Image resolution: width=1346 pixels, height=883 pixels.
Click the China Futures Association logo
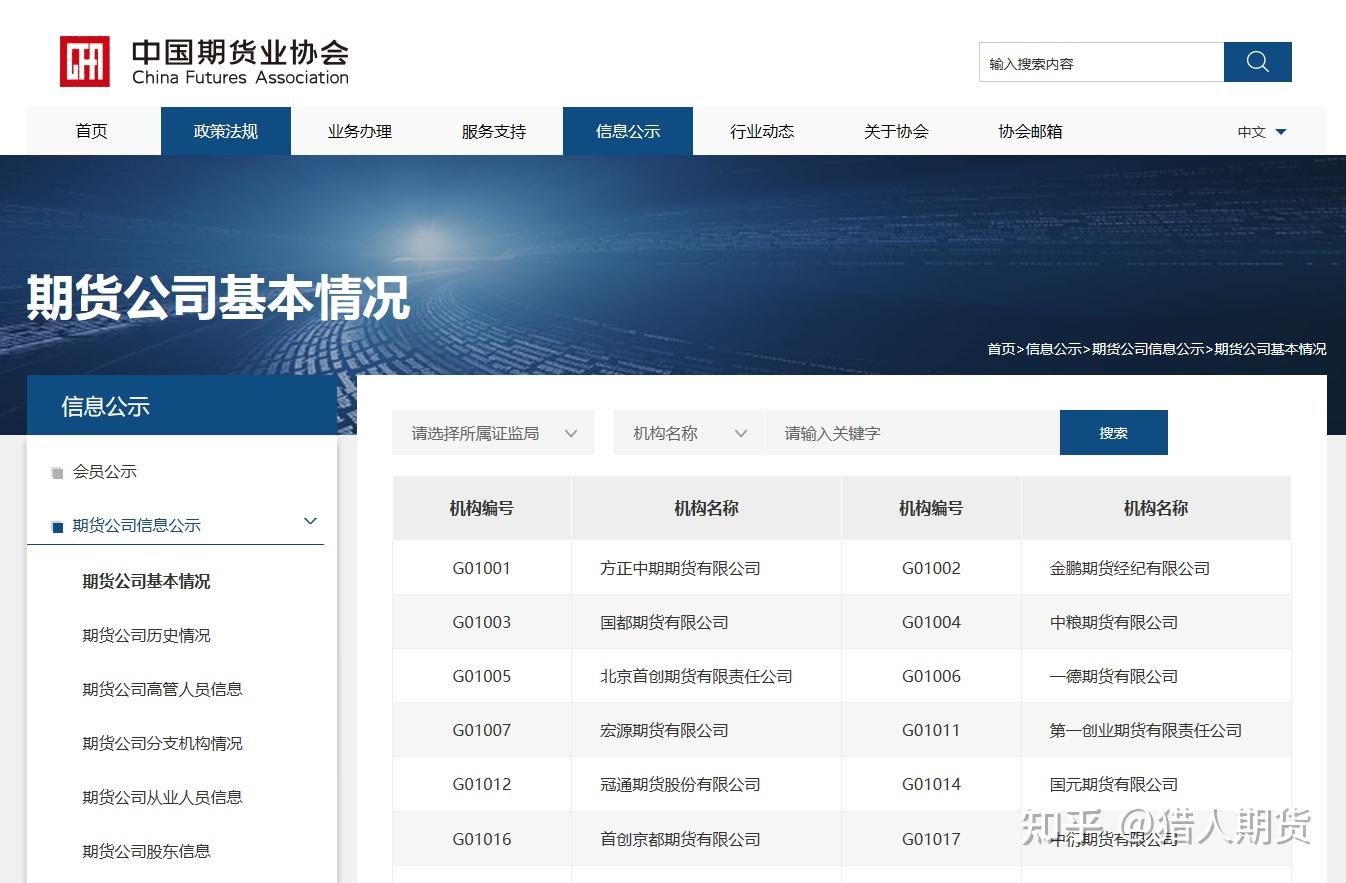(204, 62)
